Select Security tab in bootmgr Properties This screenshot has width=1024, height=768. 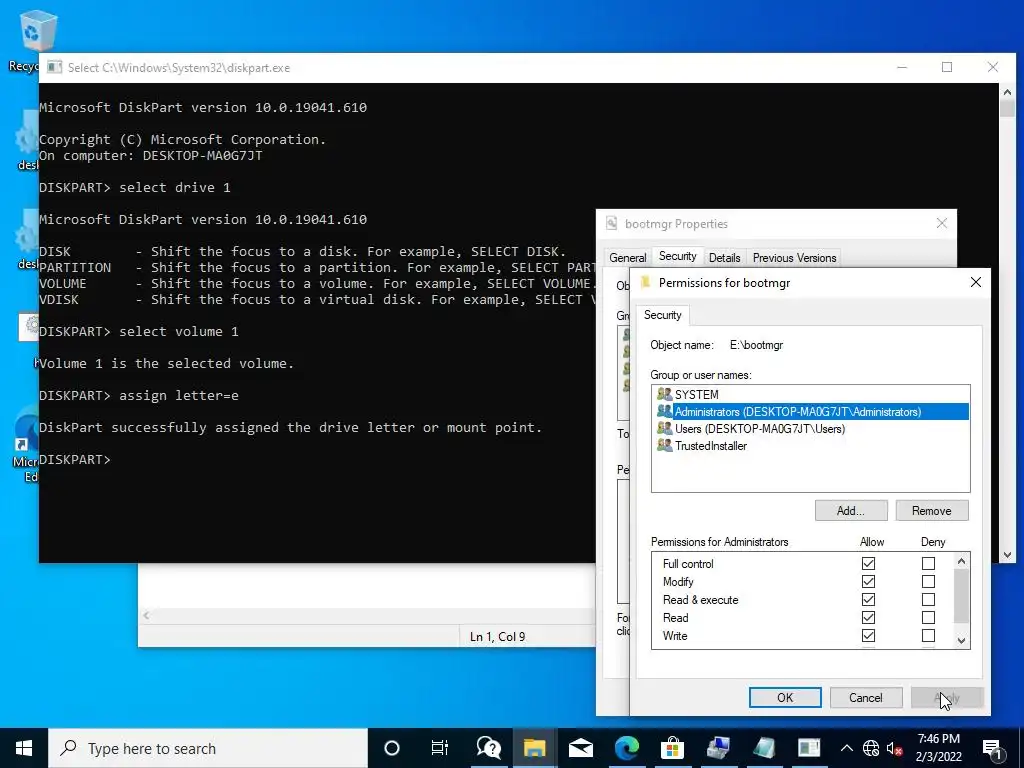(677, 256)
